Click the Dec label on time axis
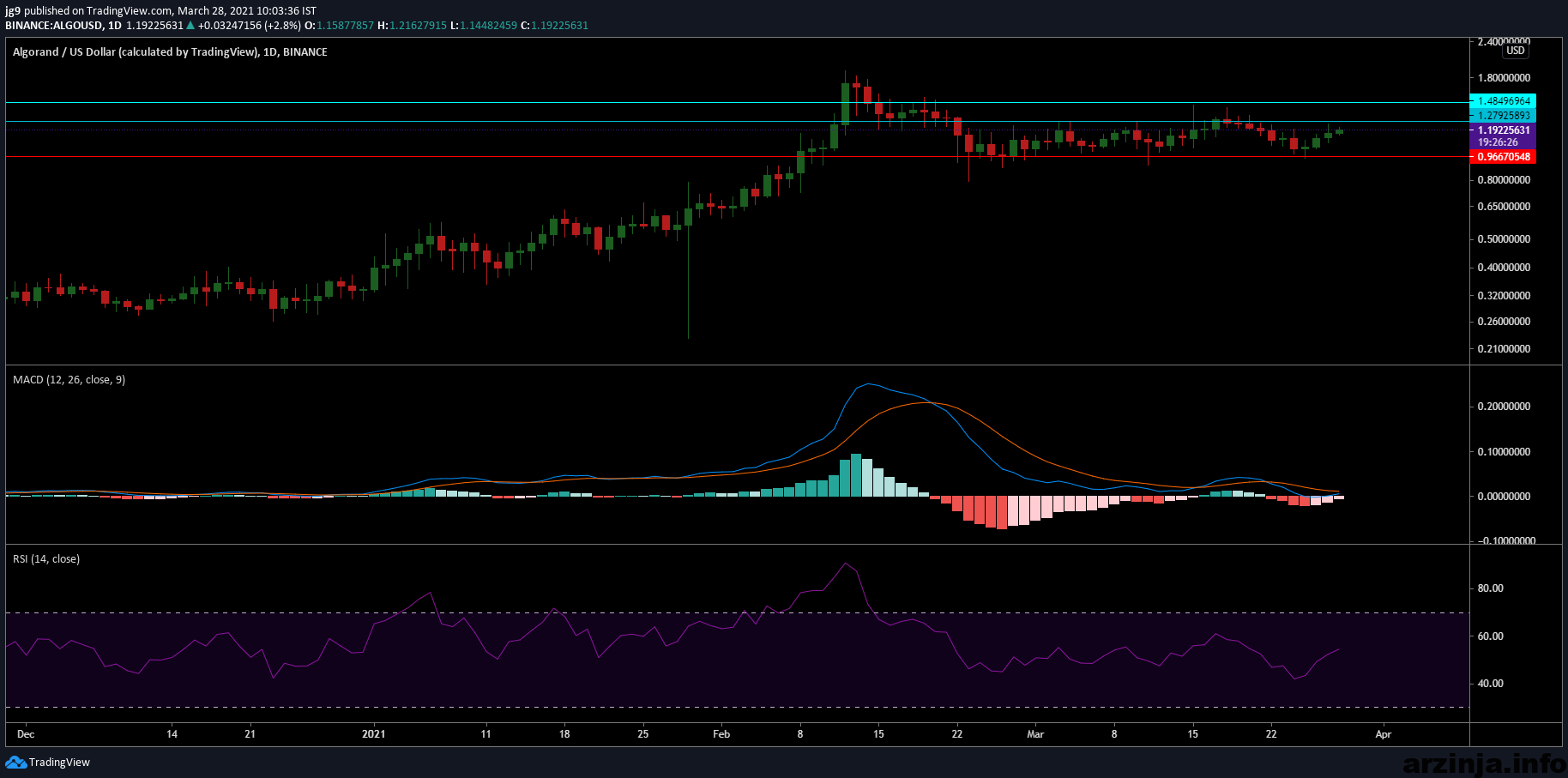The image size is (1568, 778). click(x=26, y=733)
